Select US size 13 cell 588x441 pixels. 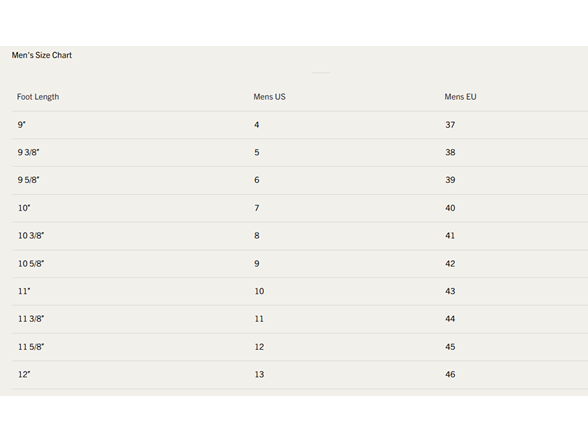259,374
